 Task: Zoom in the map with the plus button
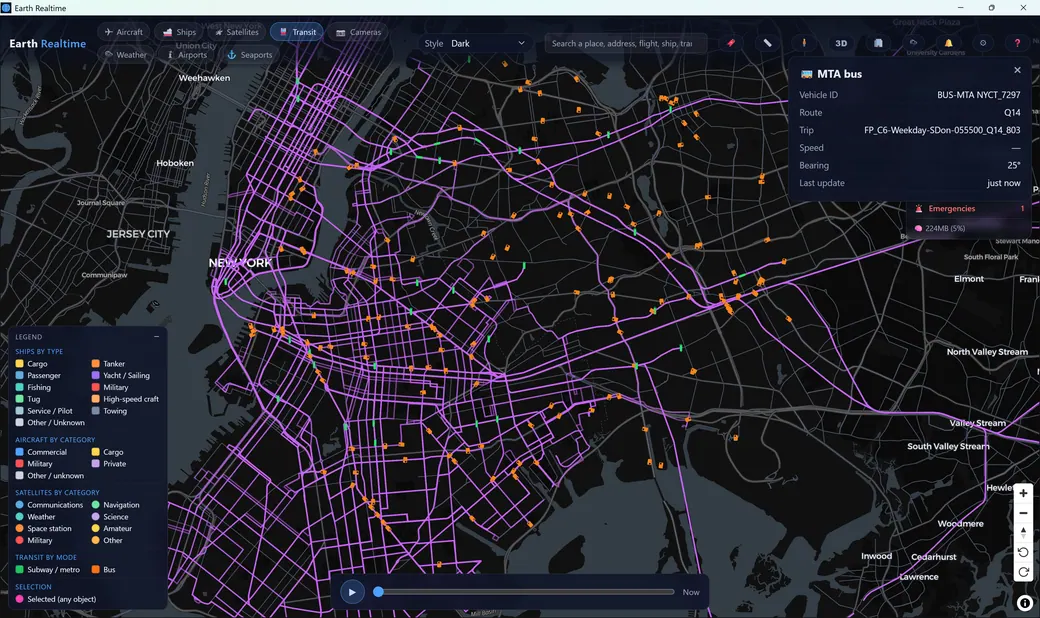click(1023, 493)
